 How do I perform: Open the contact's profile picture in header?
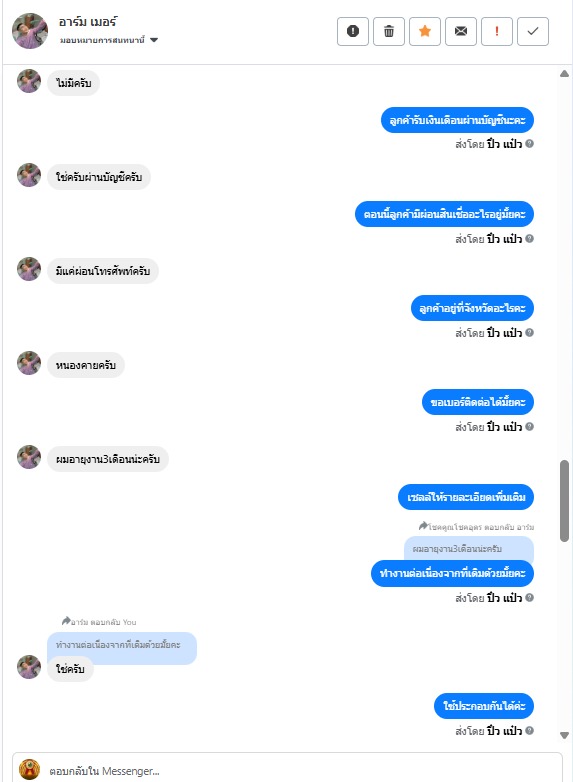pos(29,31)
